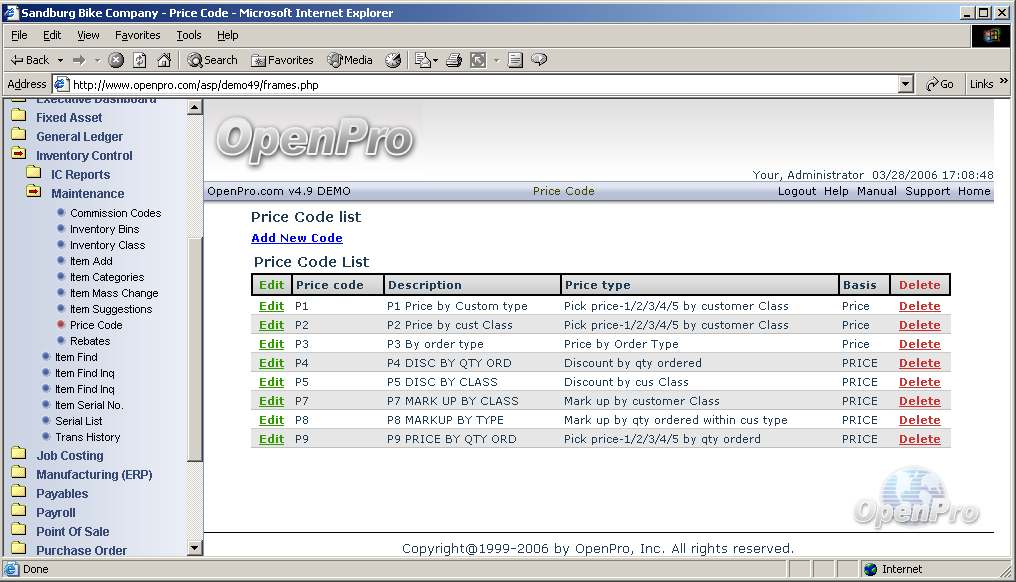Screen dimensions: 1016x582
Task: Collapse the Inventory Control folder
Action: 18,155
